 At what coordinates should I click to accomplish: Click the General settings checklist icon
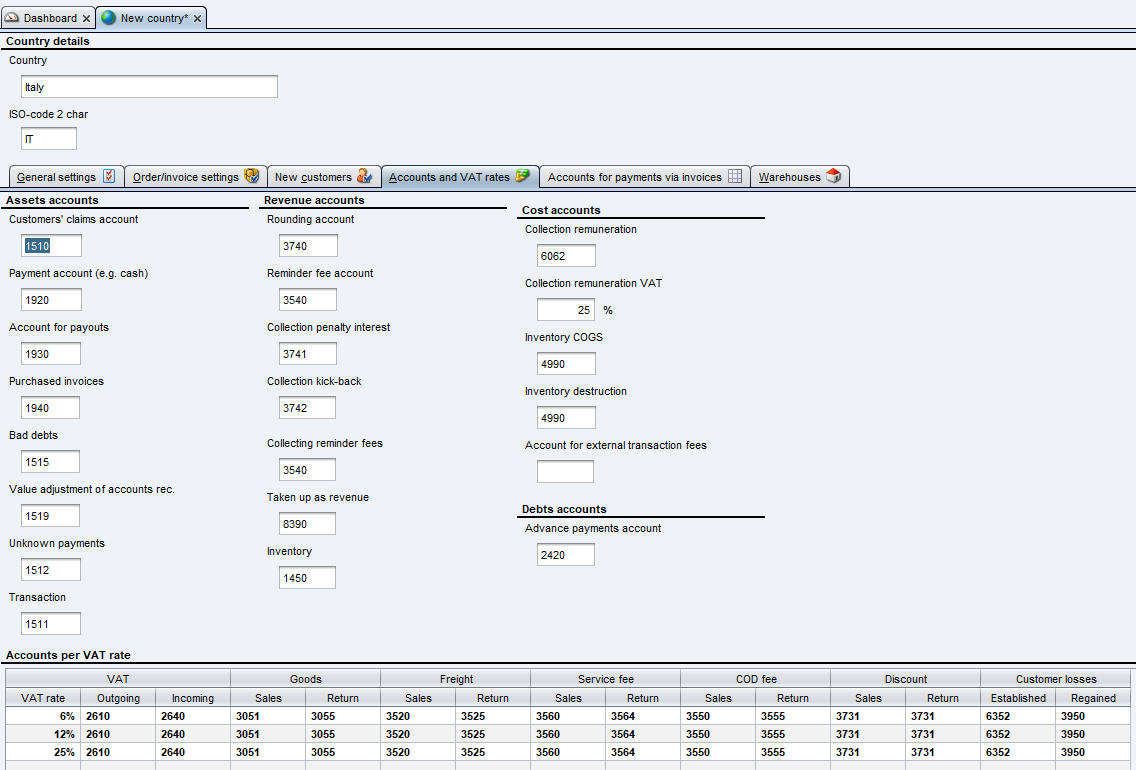tap(109, 177)
